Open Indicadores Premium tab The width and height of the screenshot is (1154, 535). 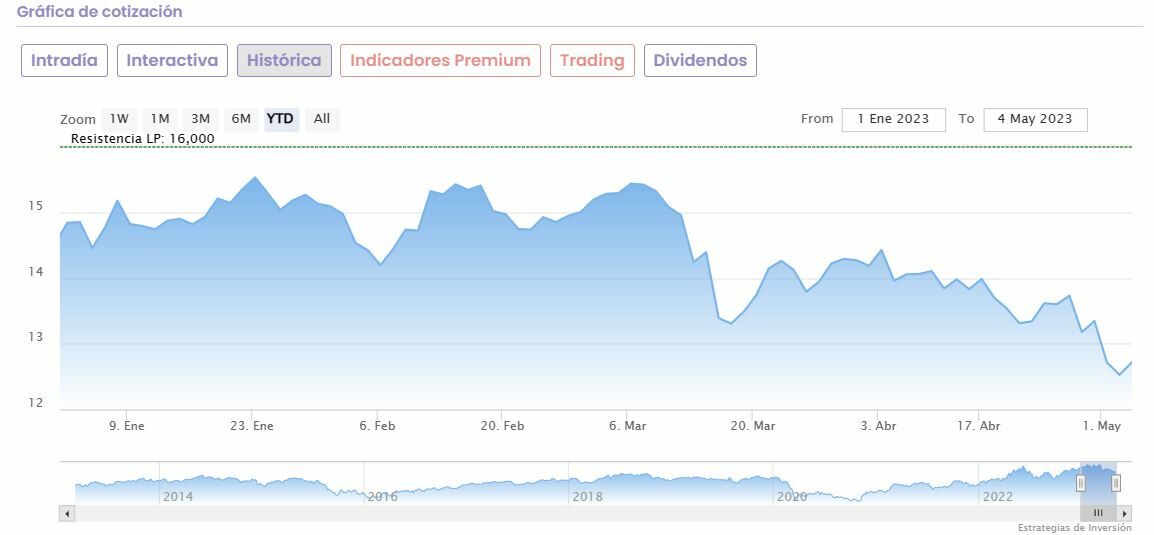click(x=440, y=60)
